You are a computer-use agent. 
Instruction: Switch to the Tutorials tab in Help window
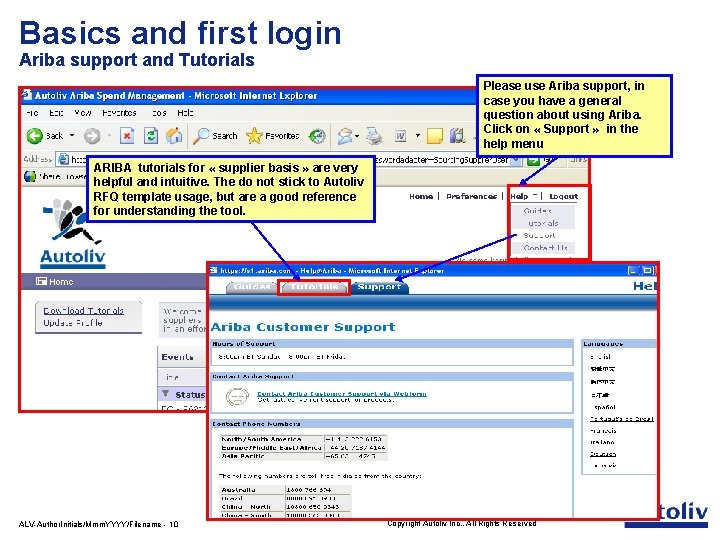(314, 287)
